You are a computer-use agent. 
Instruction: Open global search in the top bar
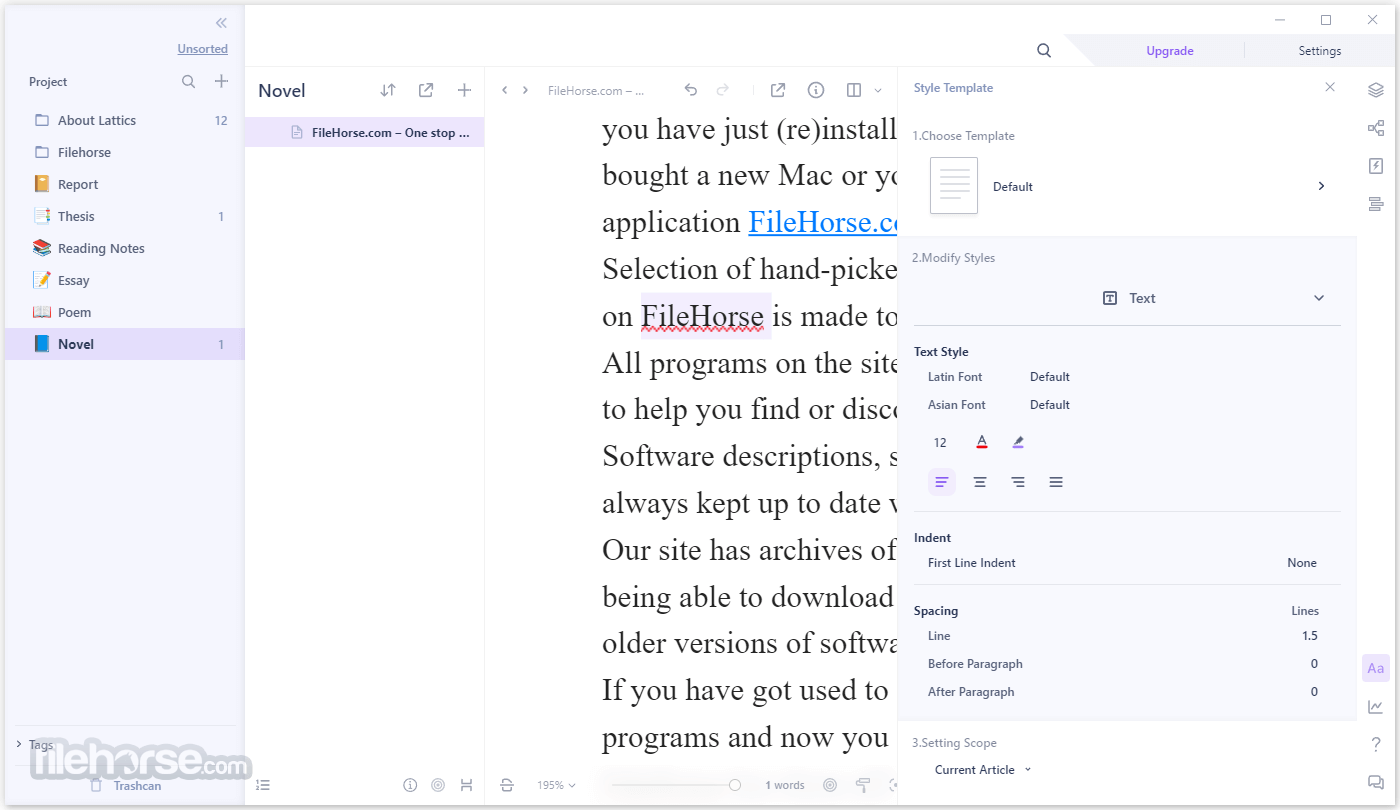[1044, 51]
